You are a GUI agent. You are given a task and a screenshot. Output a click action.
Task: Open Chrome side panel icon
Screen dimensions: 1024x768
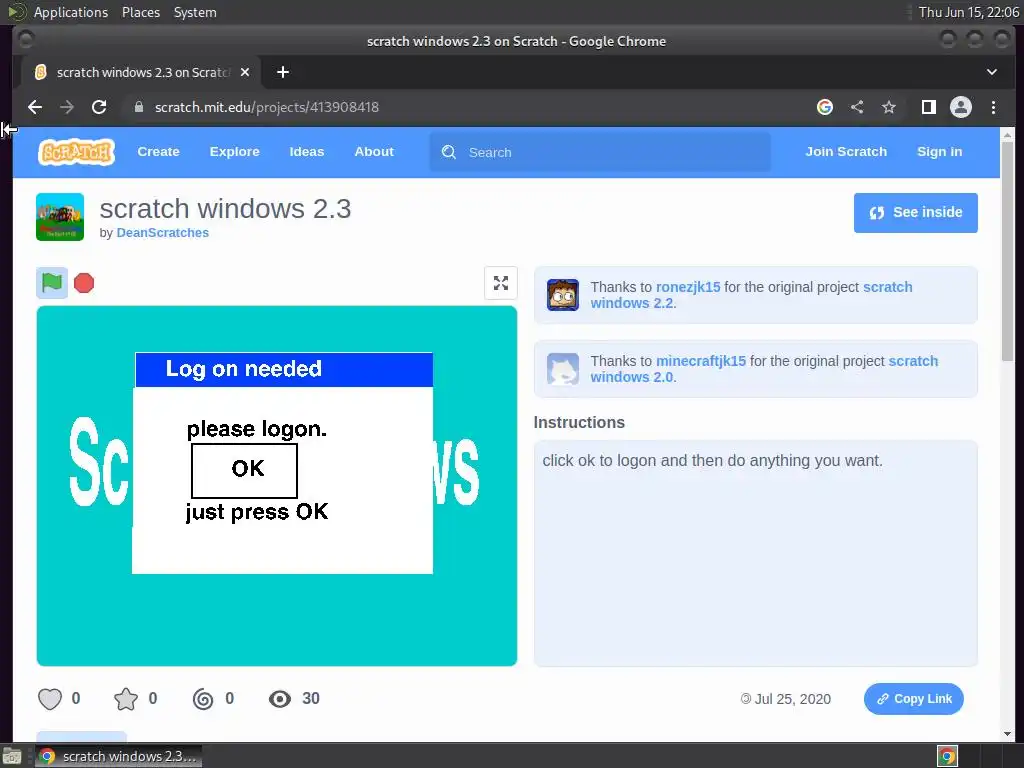929,107
